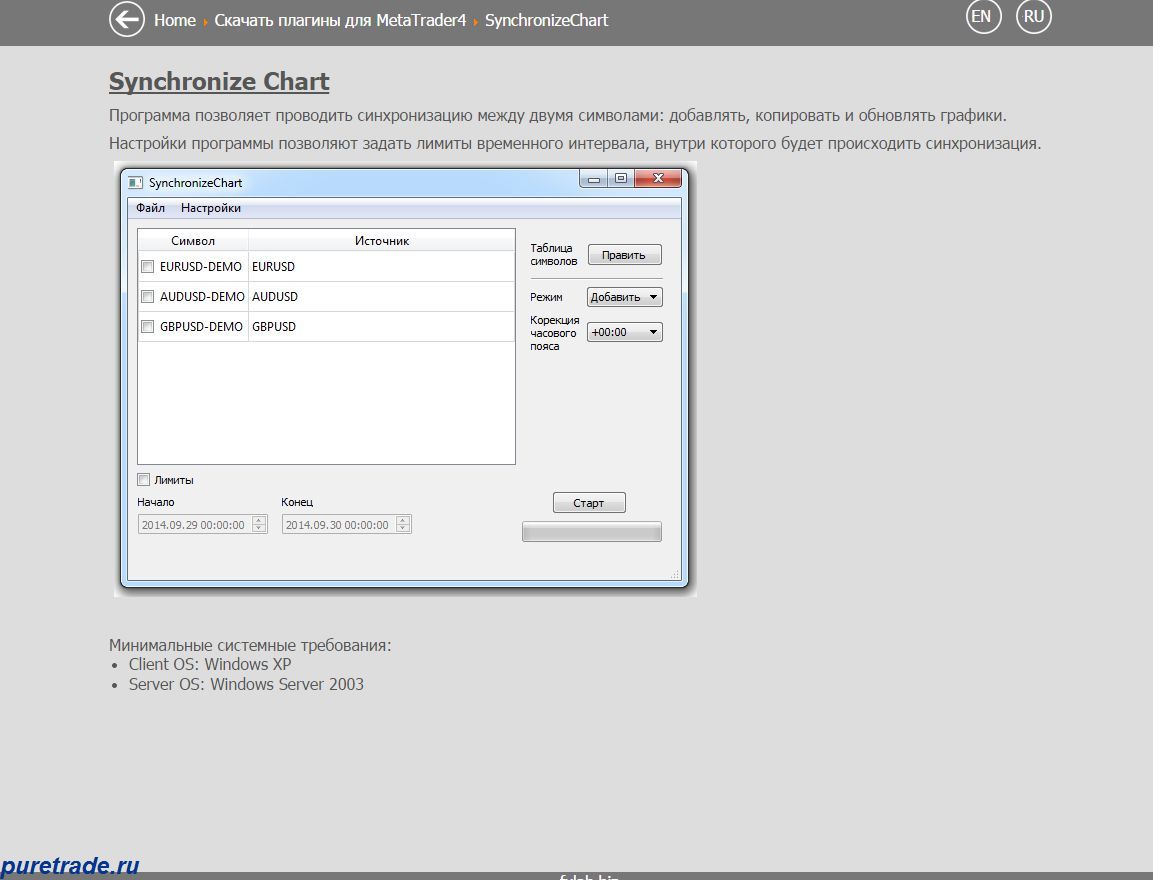Click the SynchronizeChart breadcrumb link
The height and width of the screenshot is (880, 1153).
(546, 20)
